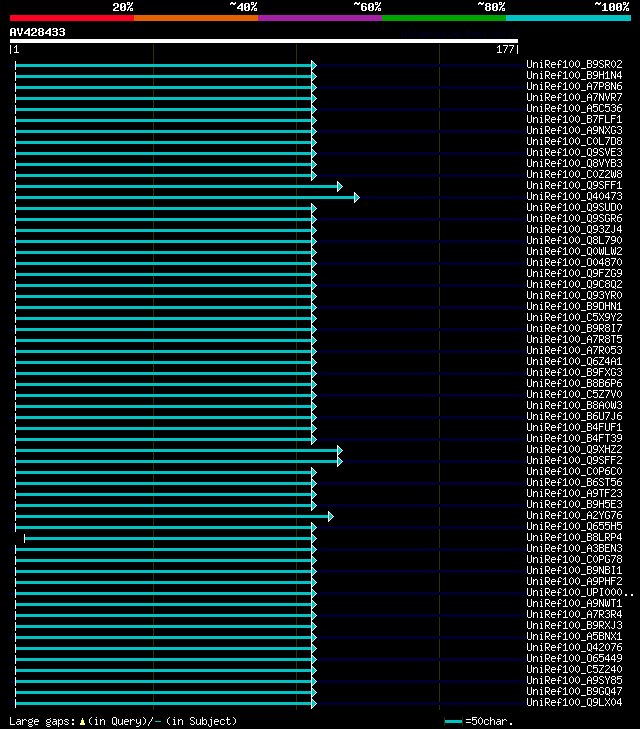Select the UniRef100_C5X9Y2 label

(x=574, y=318)
